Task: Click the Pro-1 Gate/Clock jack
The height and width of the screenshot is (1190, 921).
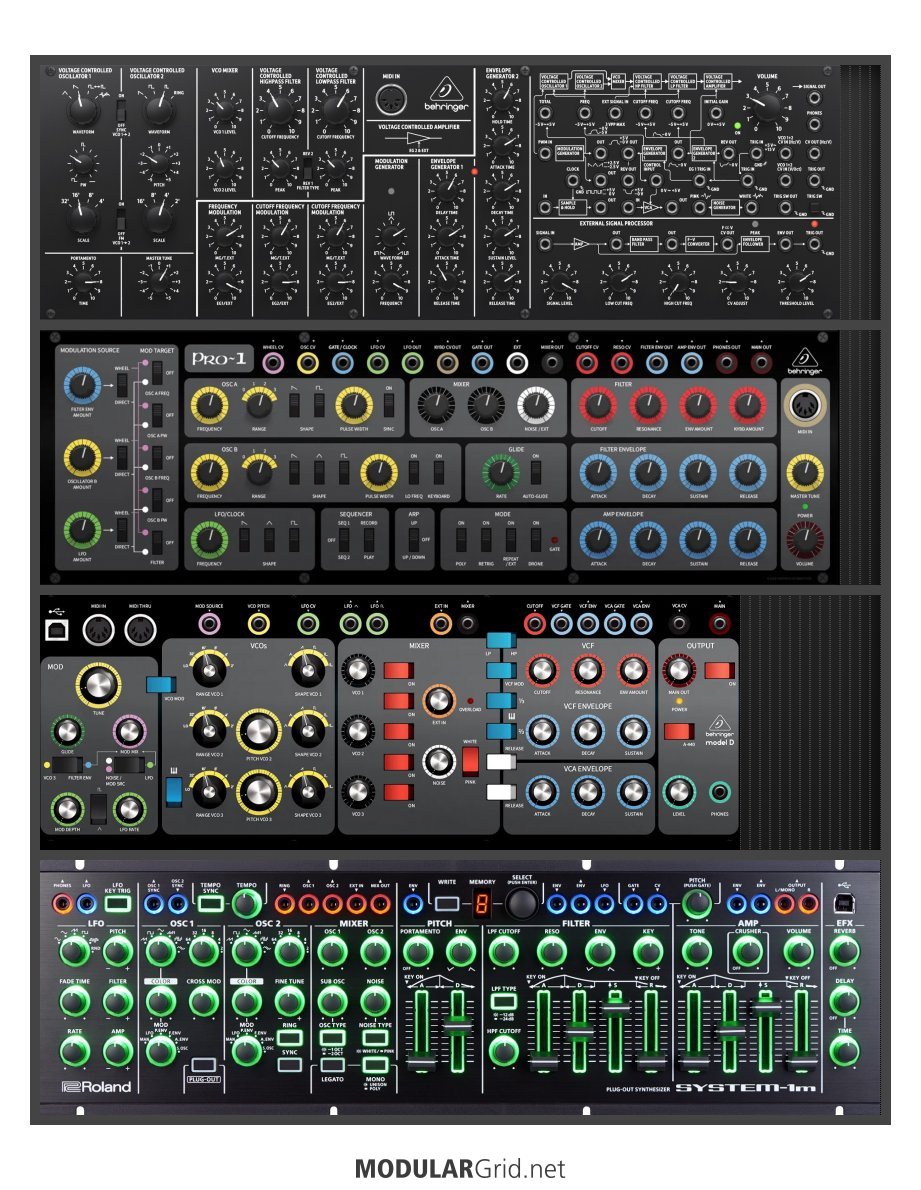Action: pos(343,363)
